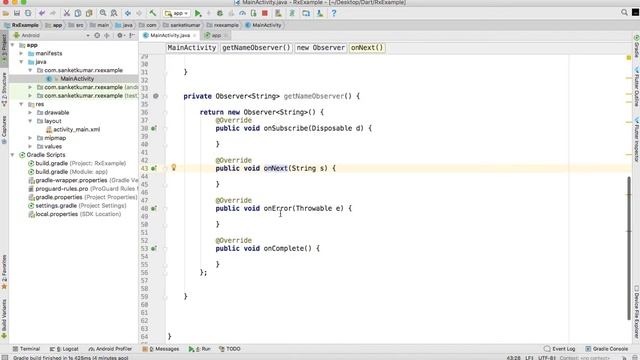Click the Open folder toolbar icon
The image size is (640, 360).
pyautogui.click(x=6, y=13)
